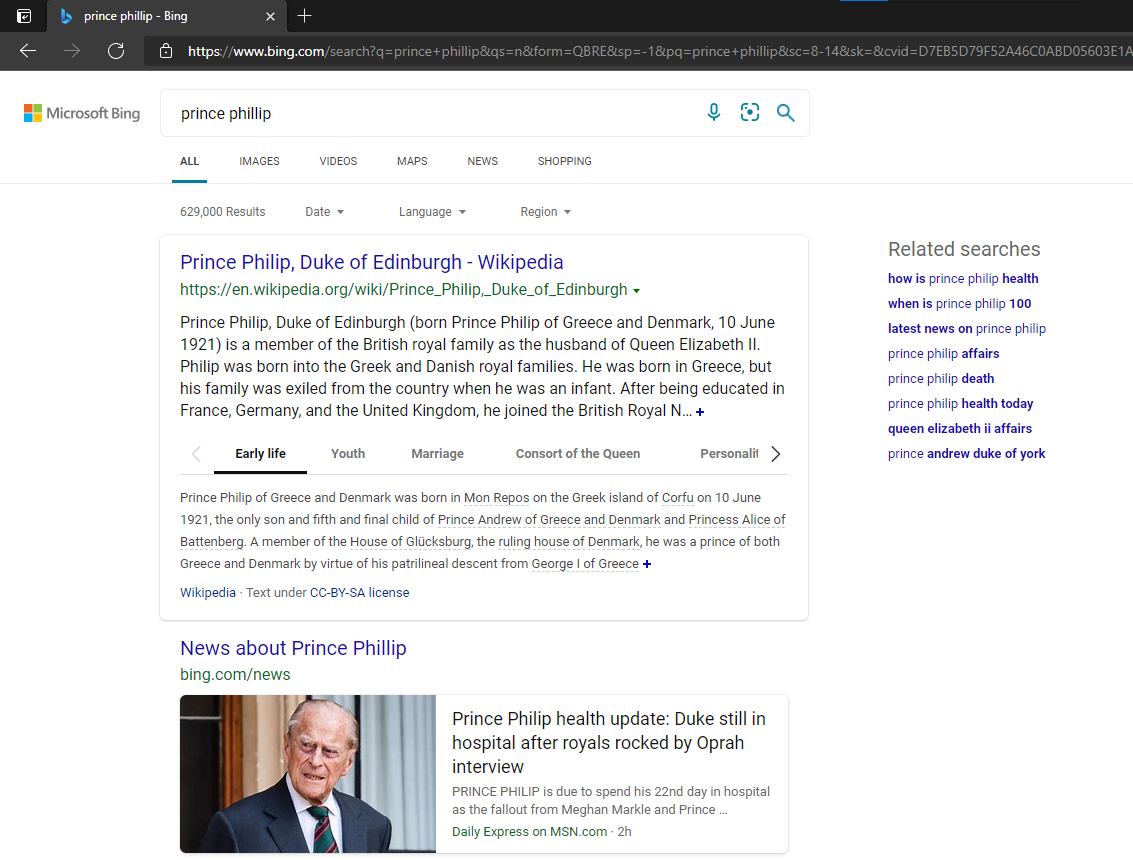
Task: Search how is prince philip health
Action: [x=962, y=279]
